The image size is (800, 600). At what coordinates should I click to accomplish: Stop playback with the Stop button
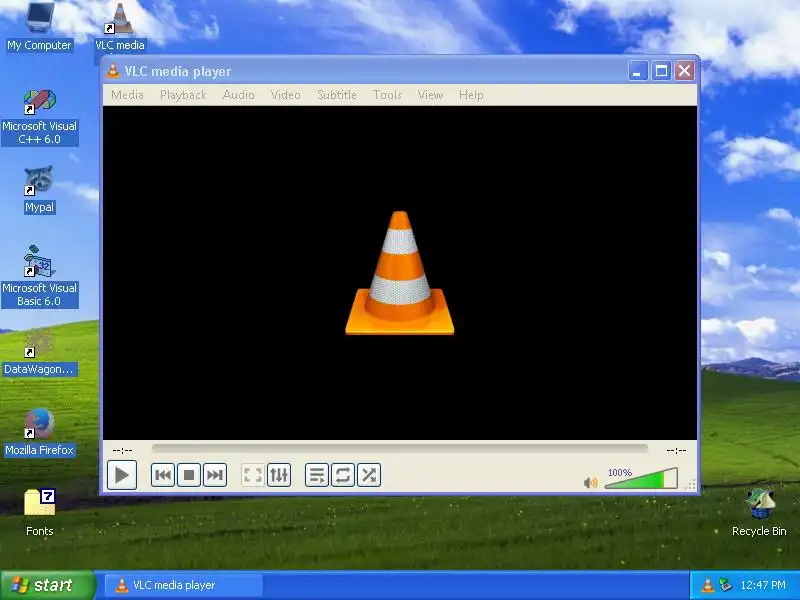coord(189,475)
